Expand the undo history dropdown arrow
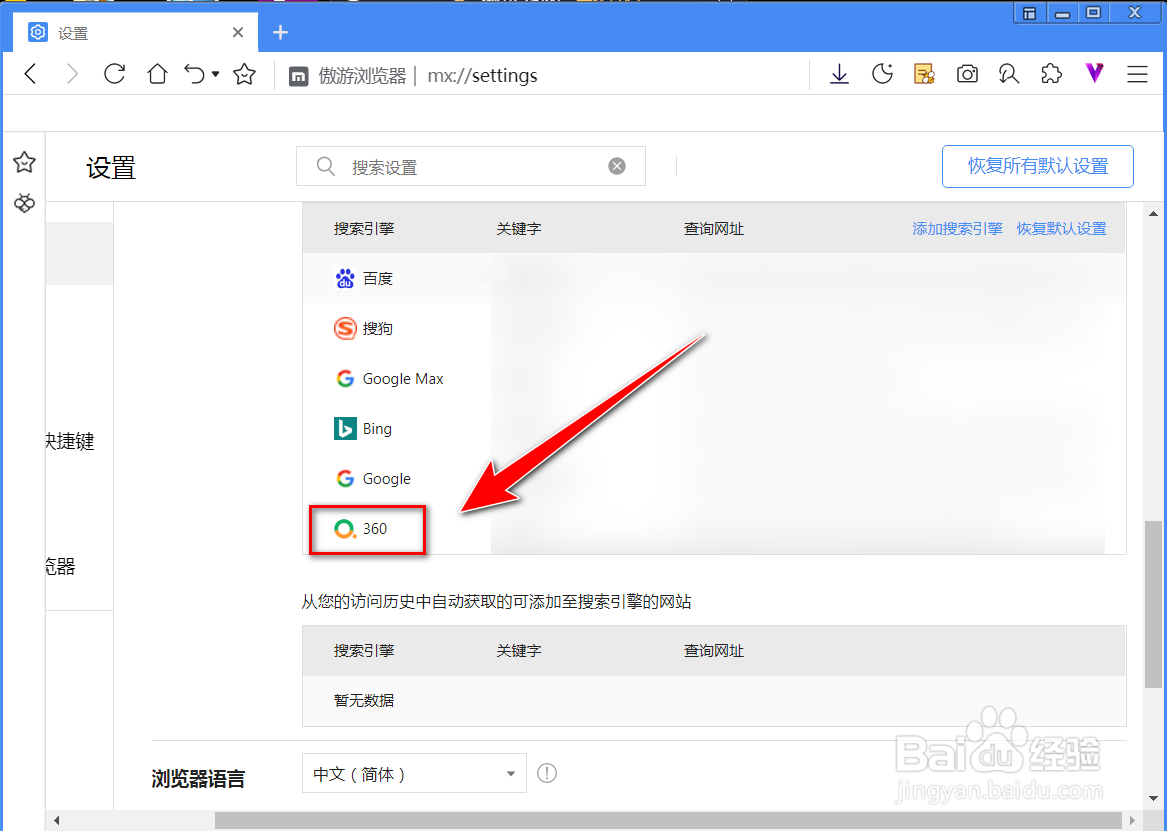The width and height of the screenshot is (1167, 831). click(216, 74)
